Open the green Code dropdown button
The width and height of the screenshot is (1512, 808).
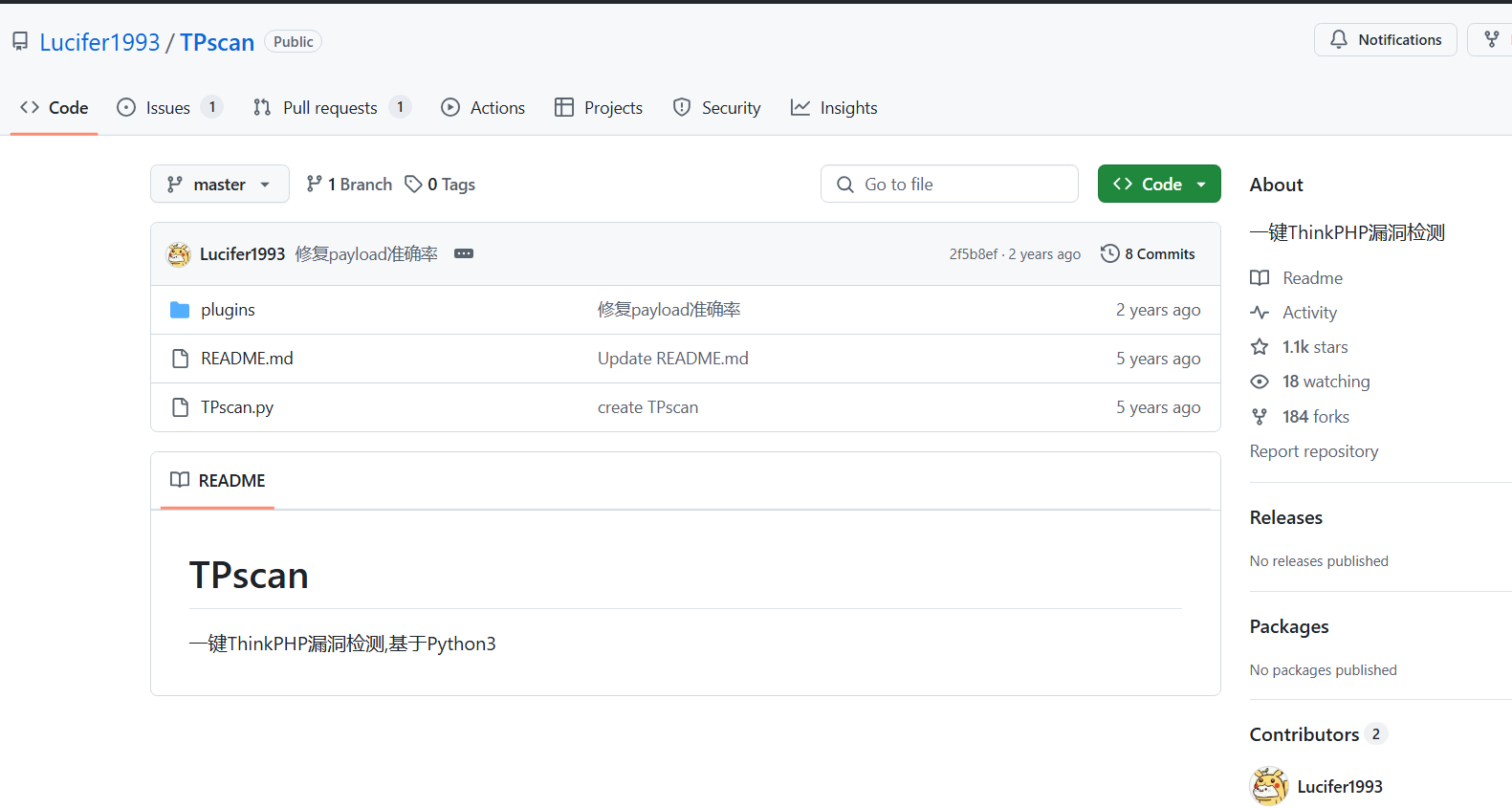point(1159,184)
